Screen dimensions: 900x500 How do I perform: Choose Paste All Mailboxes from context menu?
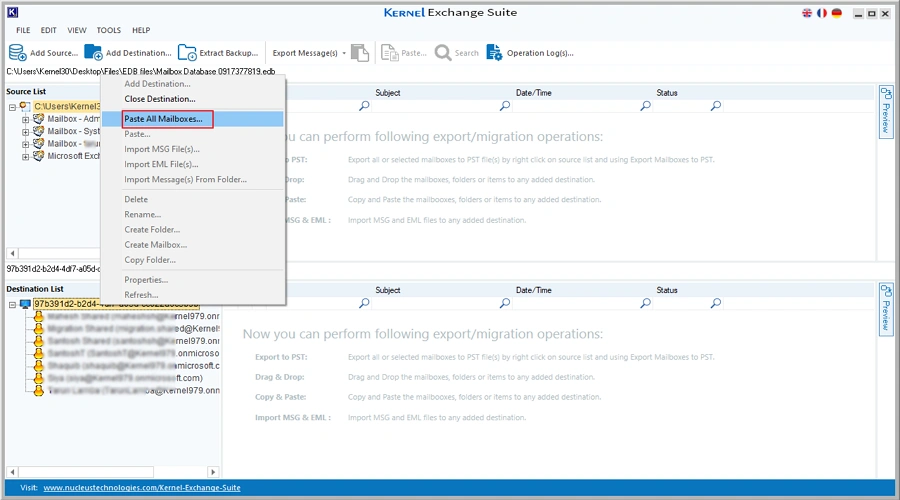163,119
